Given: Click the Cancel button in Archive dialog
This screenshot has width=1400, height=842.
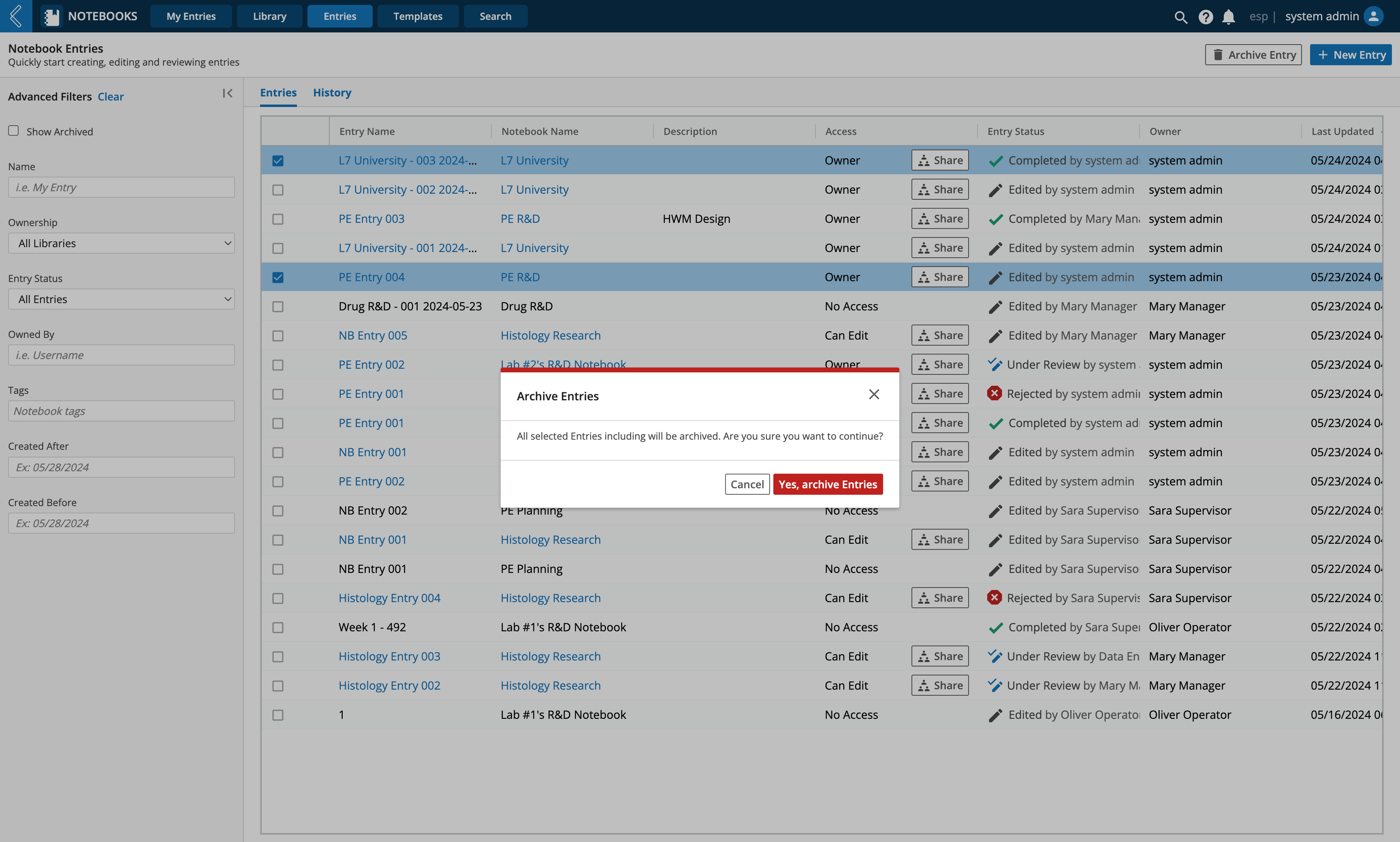Looking at the screenshot, I should pyautogui.click(x=748, y=484).
